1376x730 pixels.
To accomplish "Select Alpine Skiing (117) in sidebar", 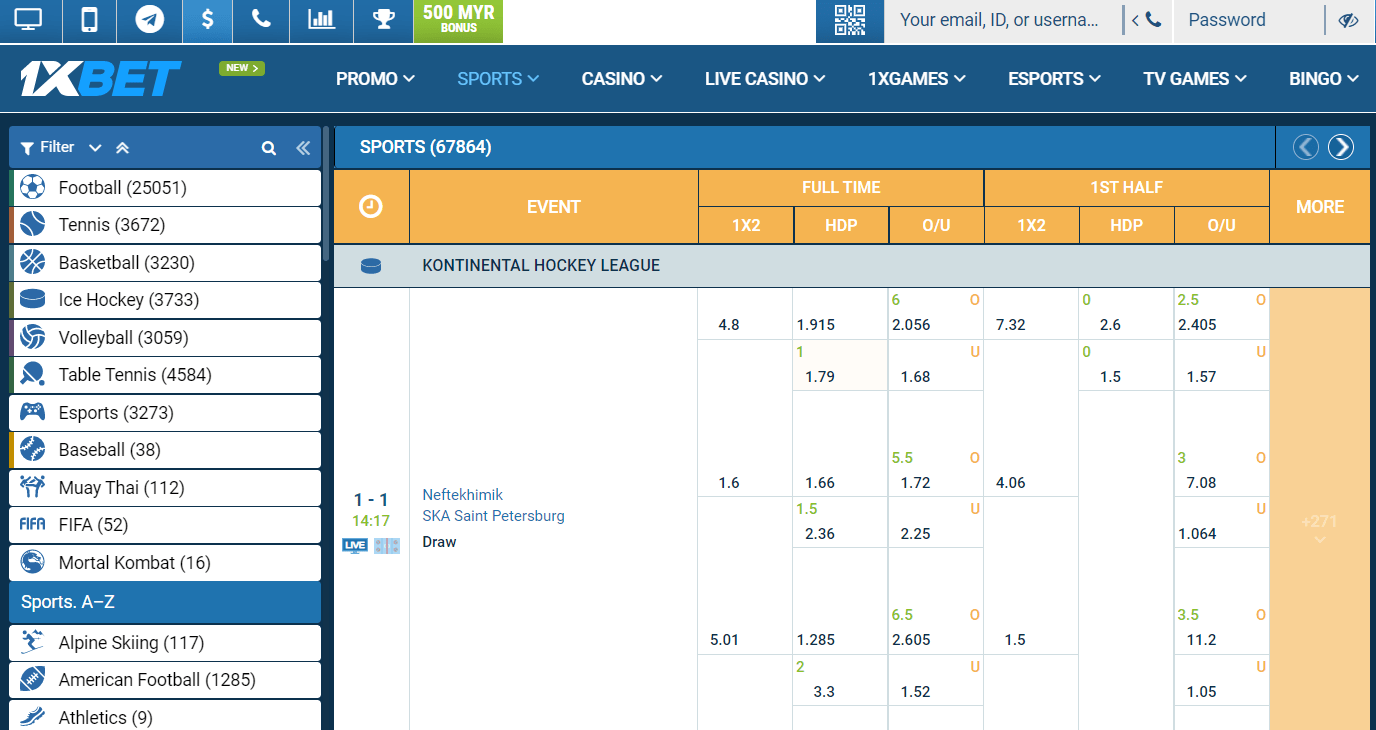I will [165, 643].
